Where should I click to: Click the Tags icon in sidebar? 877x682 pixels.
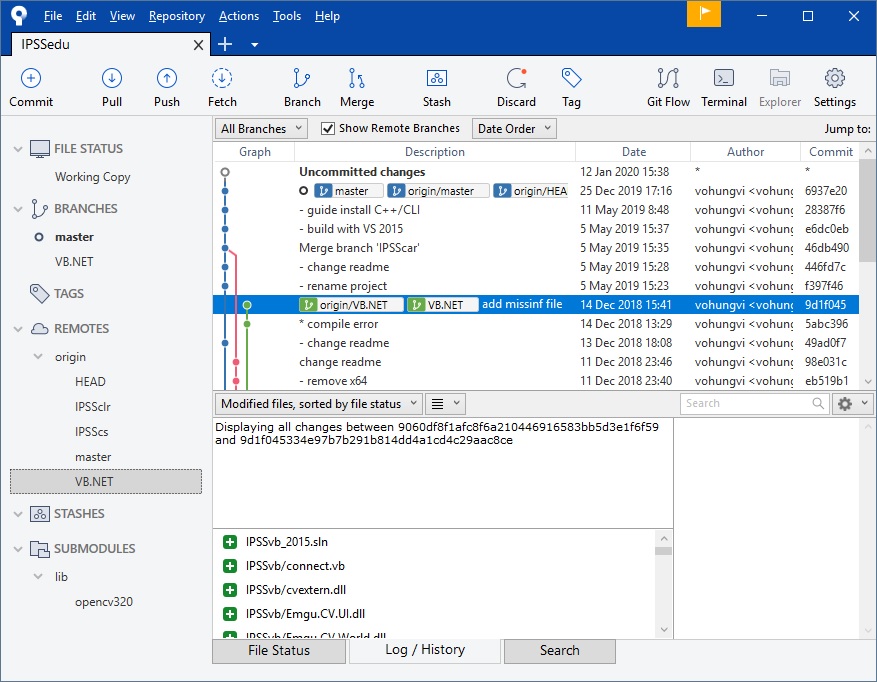click(39, 293)
